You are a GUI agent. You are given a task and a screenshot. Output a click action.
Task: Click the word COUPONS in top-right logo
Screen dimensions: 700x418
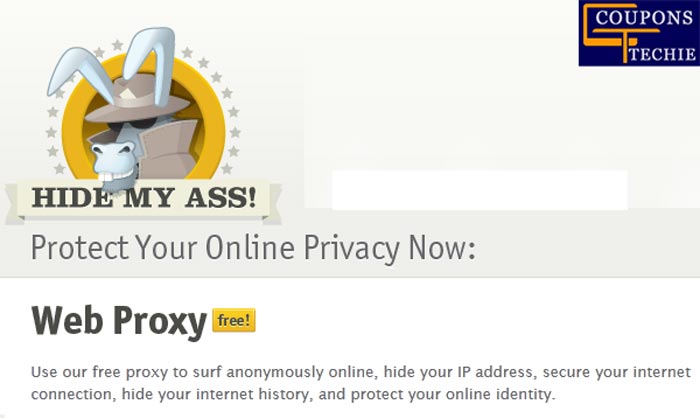tap(644, 18)
